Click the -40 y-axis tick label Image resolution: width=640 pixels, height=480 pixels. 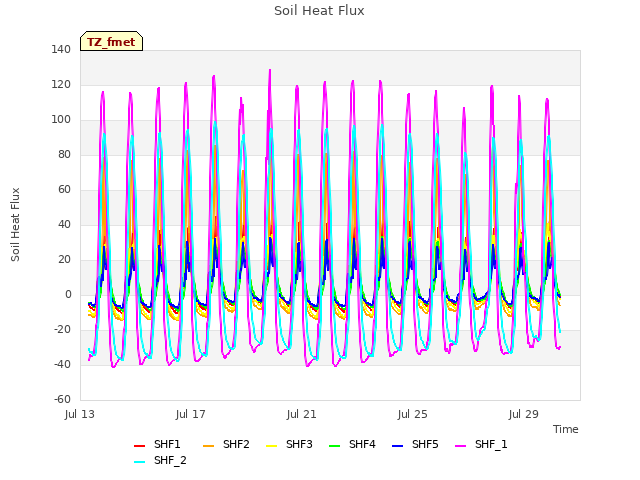(62, 364)
